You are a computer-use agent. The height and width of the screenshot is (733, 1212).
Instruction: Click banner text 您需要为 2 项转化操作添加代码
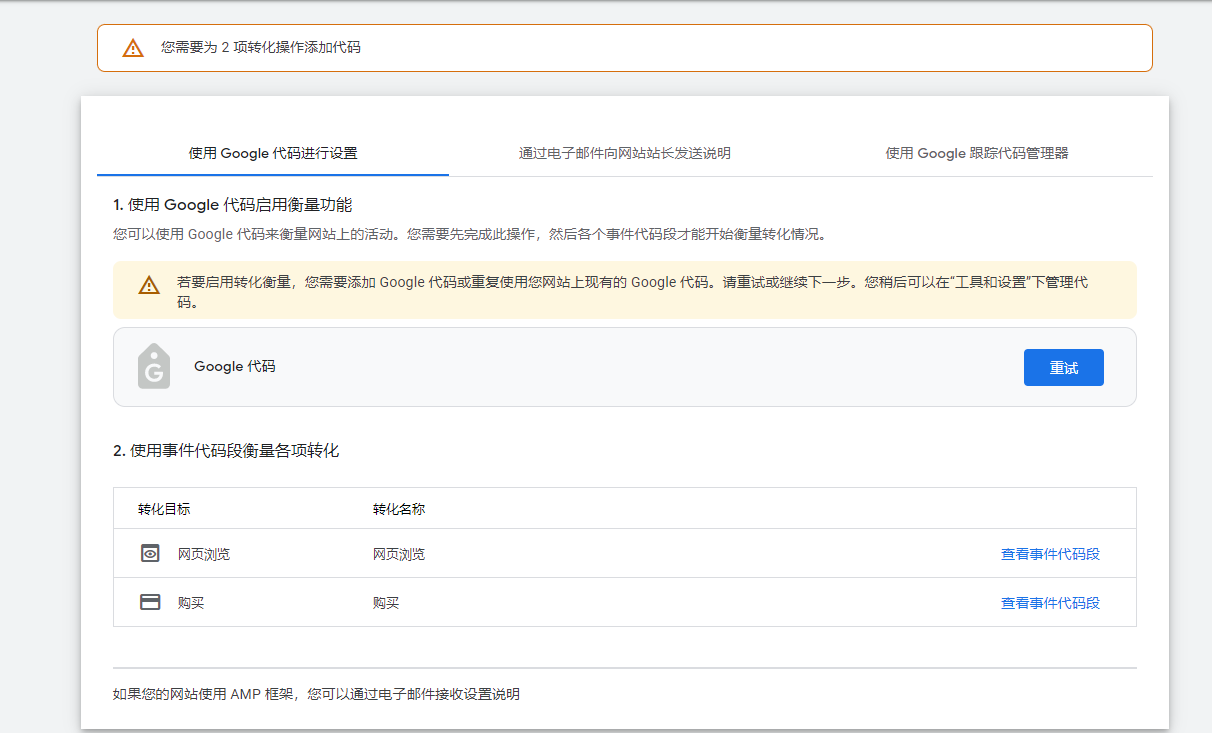[x=261, y=47]
